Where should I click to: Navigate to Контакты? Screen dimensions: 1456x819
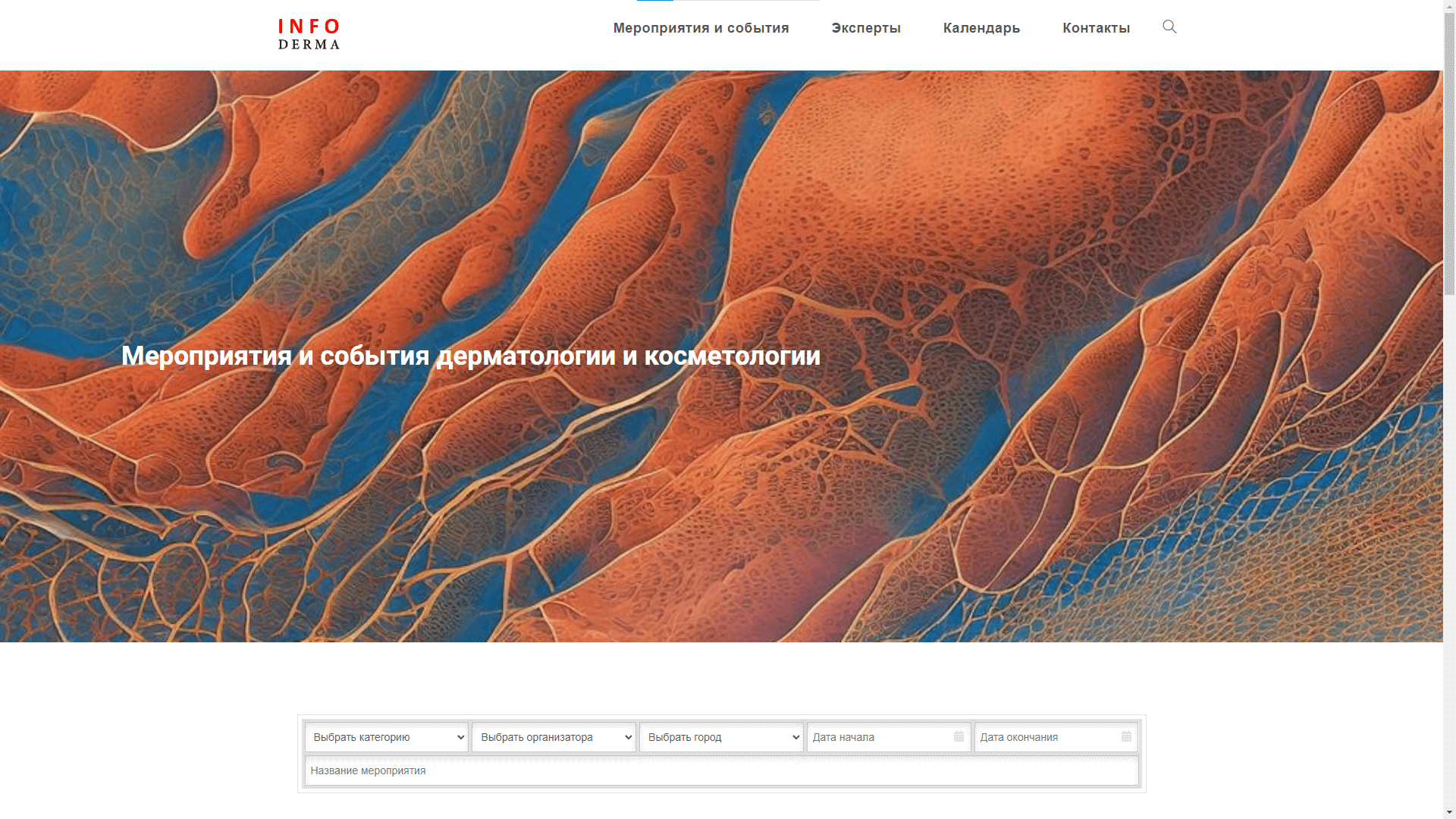(x=1096, y=28)
